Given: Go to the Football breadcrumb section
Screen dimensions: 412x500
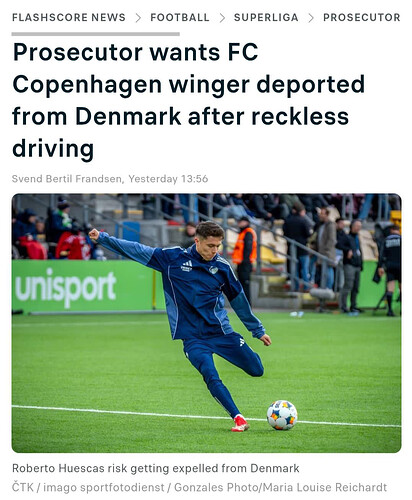Looking at the screenshot, I should point(180,17).
